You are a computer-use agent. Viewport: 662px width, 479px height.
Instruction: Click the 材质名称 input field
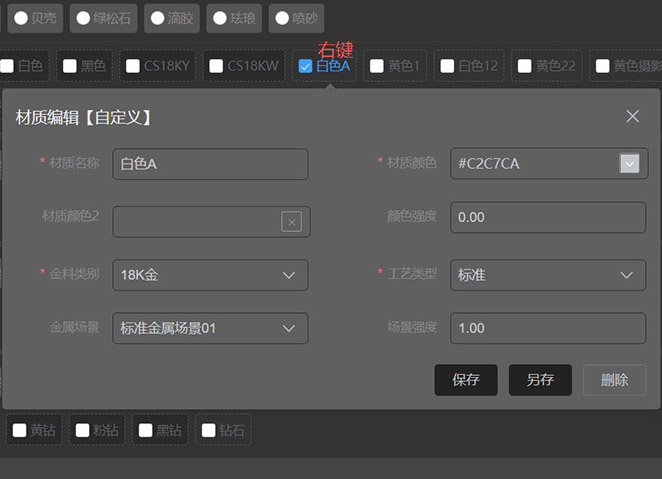pos(210,164)
